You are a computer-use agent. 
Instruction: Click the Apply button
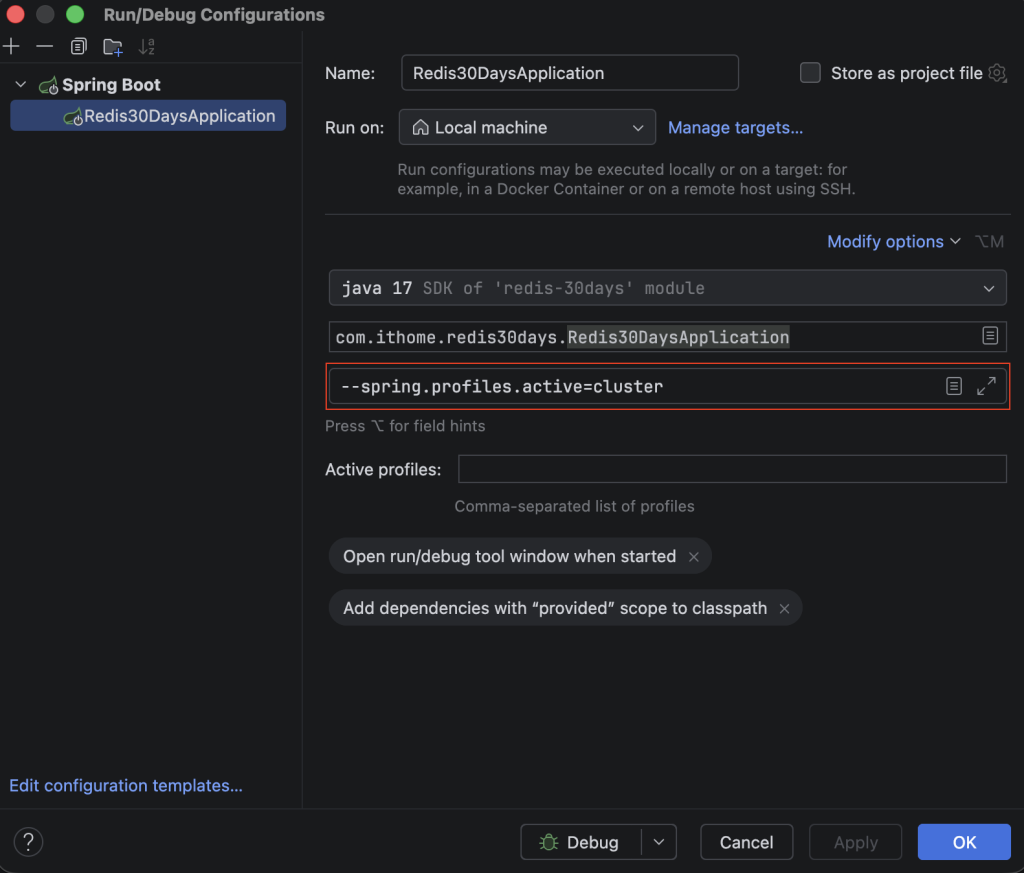point(856,842)
